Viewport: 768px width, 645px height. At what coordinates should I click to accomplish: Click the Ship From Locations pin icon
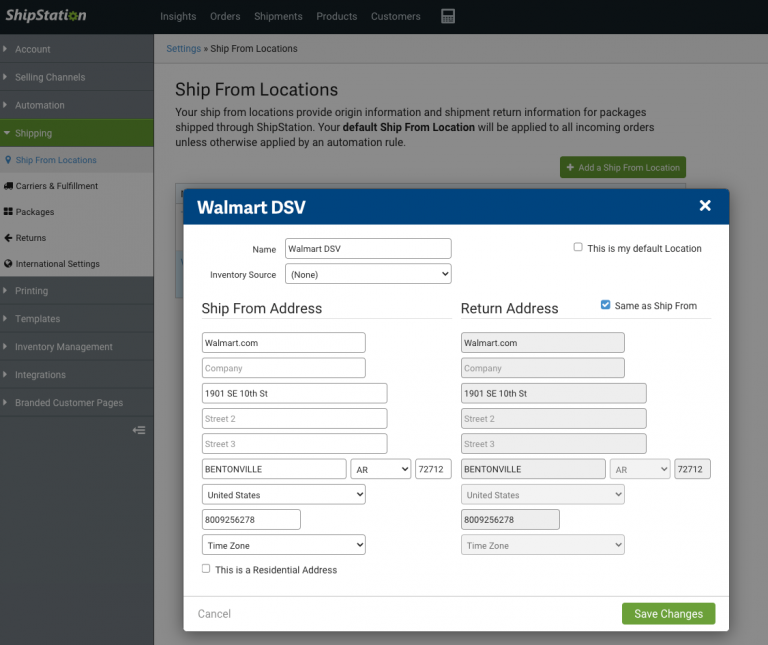(8, 160)
